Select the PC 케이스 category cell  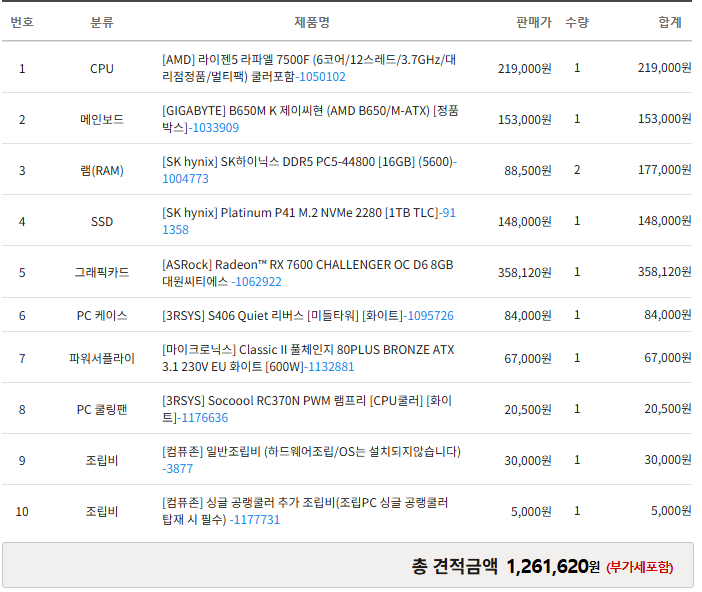pos(102,316)
